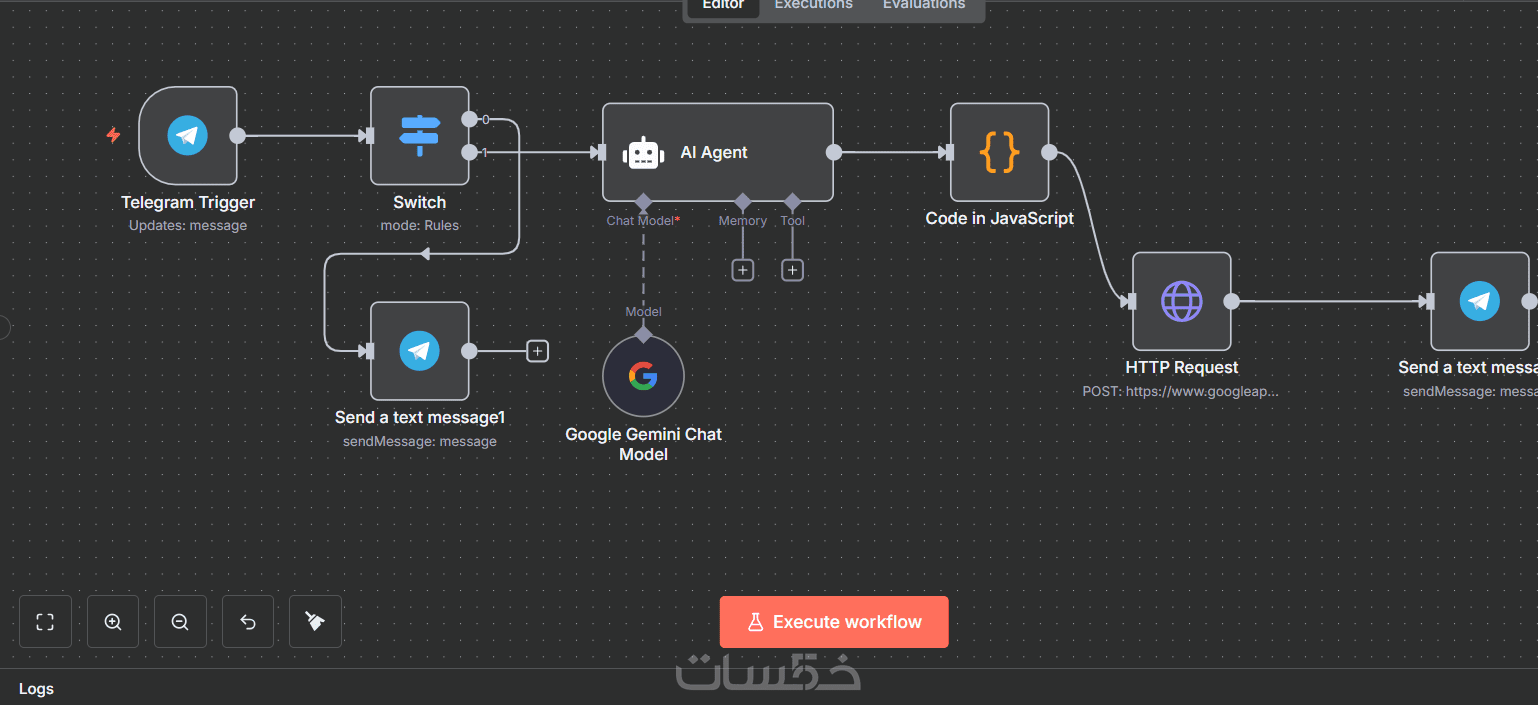The image size is (1538, 705).
Task: Click Switch output 1 connector
Action: point(470,152)
